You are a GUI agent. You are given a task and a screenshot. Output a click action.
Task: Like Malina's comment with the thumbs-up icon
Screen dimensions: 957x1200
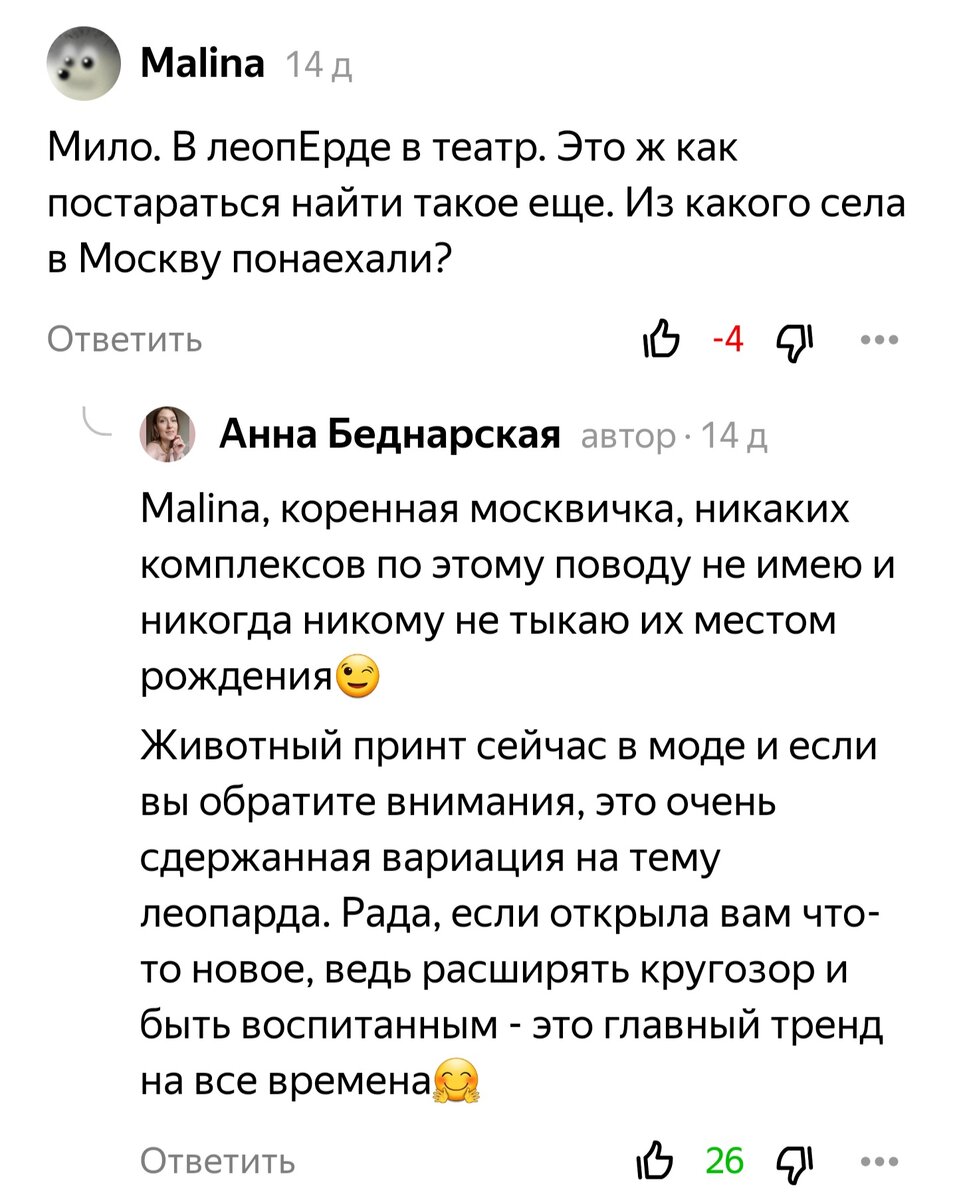tap(663, 340)
